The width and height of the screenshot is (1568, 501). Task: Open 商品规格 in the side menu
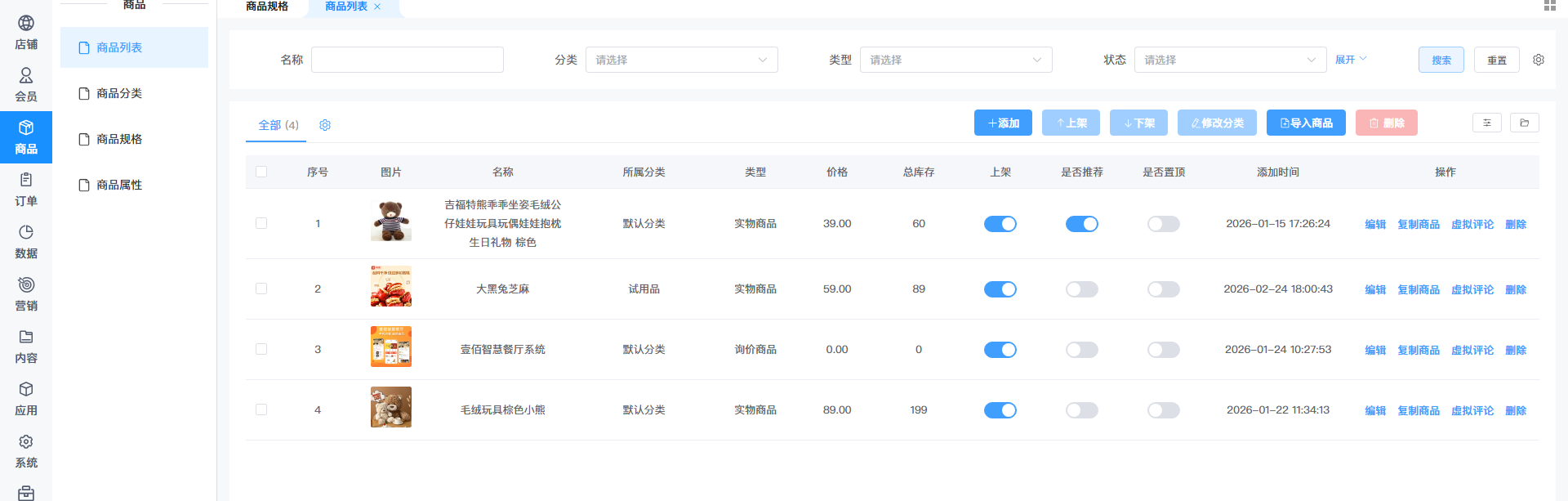(x=134, y=139)
